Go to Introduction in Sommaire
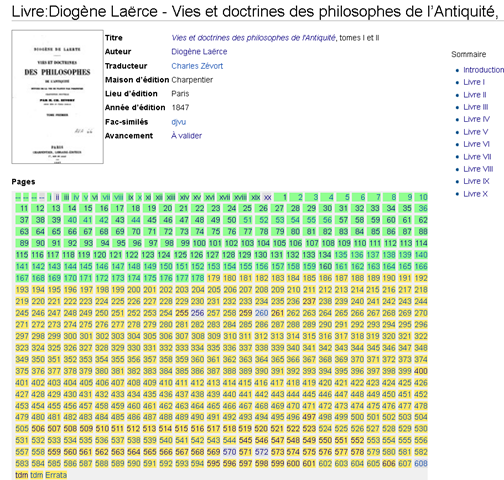 click(x=483, y=70)
